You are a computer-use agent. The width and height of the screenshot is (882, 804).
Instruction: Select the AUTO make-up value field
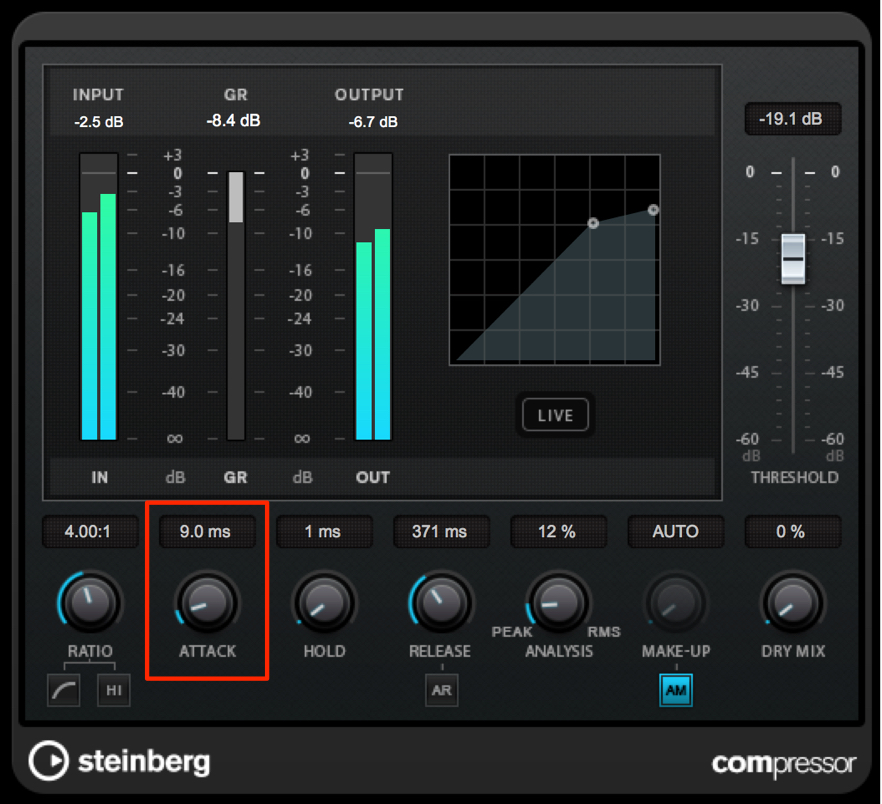click(676, 532)
